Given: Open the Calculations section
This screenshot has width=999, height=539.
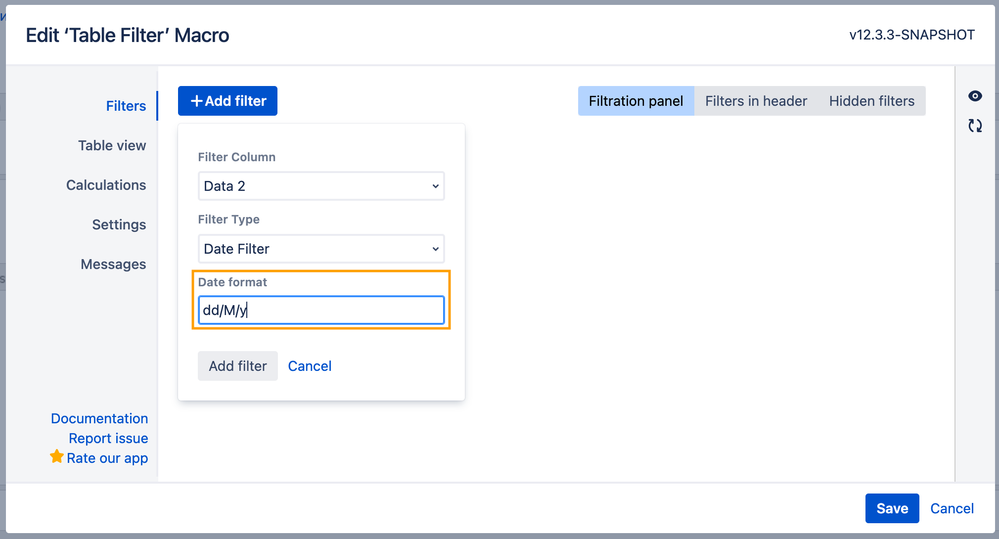Looking at the screenshot, I should click(x=106, y=185).
